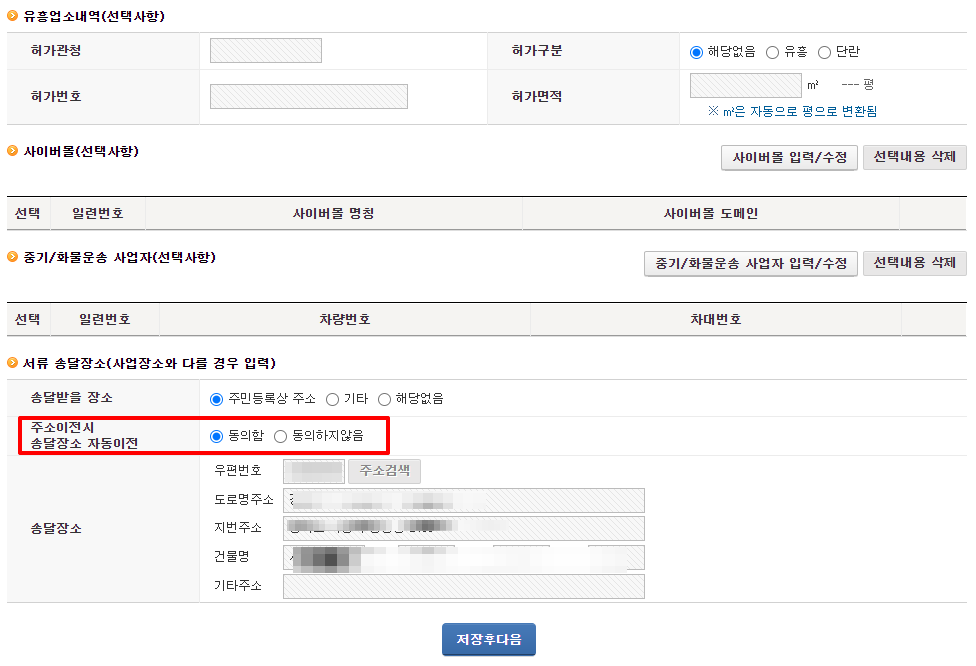Choose 기타 as the delivery address option
This screenshot has height=666, width=976.
(333, 398)
